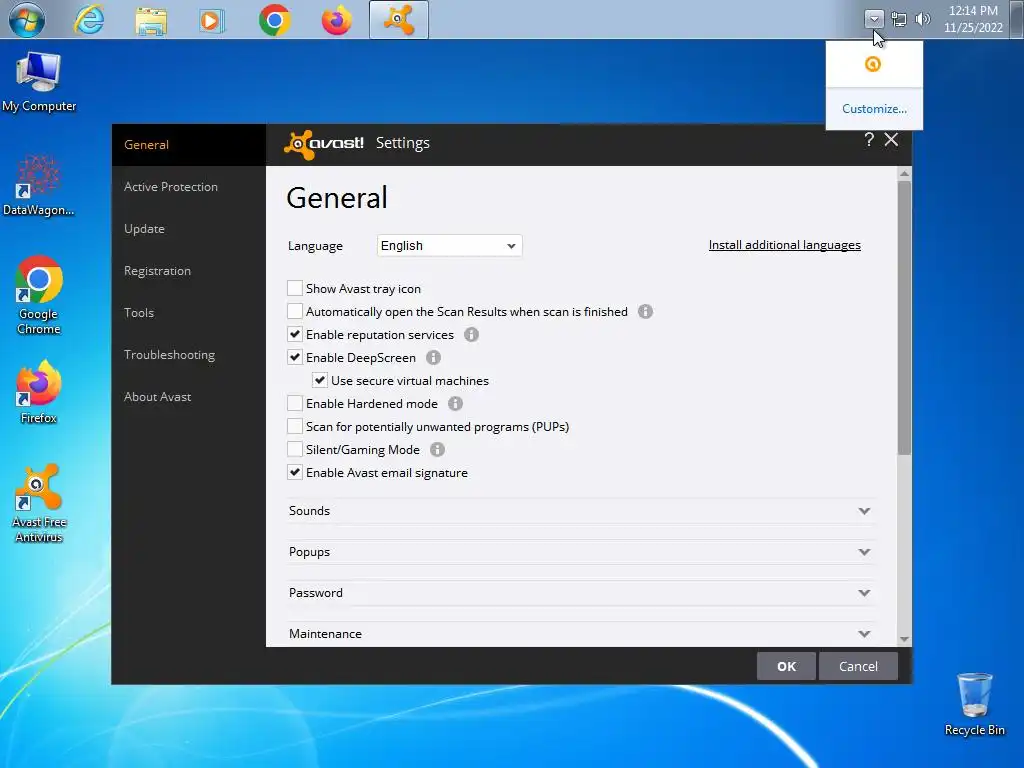
Task: Switch to Tools settings
Action: 188,313
